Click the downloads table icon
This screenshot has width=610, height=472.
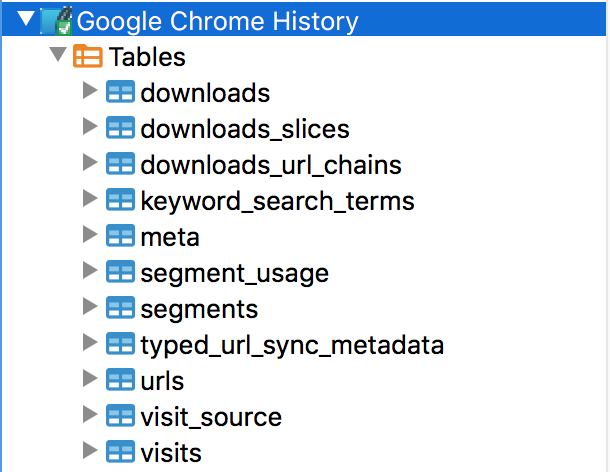pyautogui.click(x=120, y=93)
